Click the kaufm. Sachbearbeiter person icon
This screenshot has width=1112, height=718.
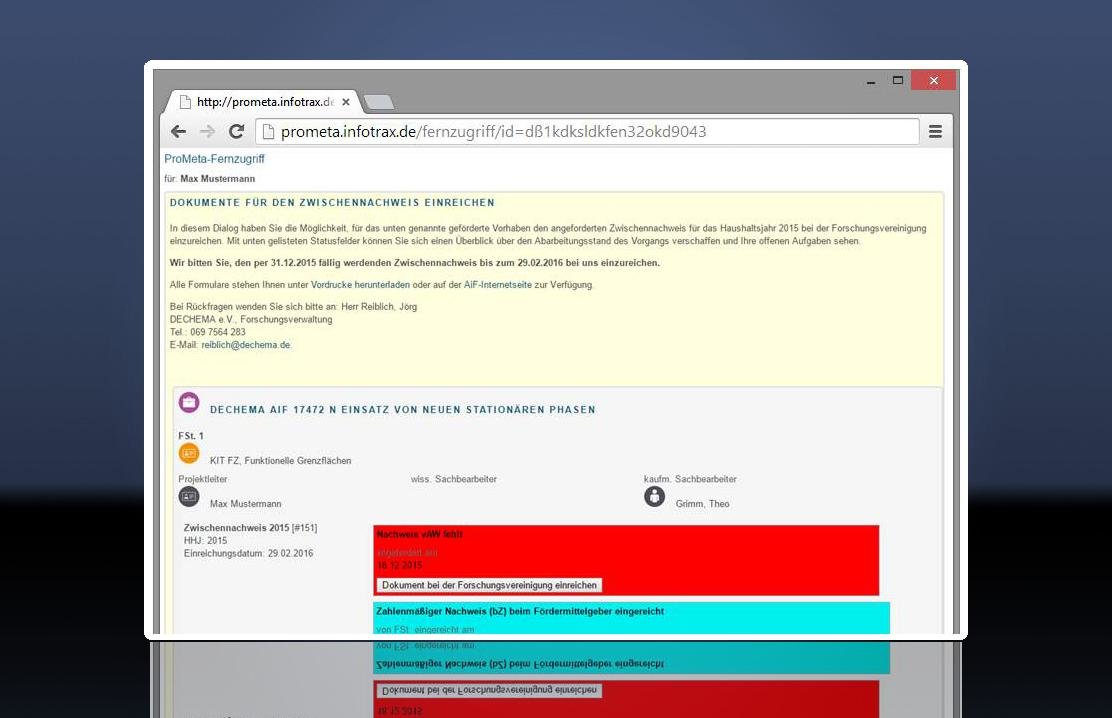pos(655,496)
